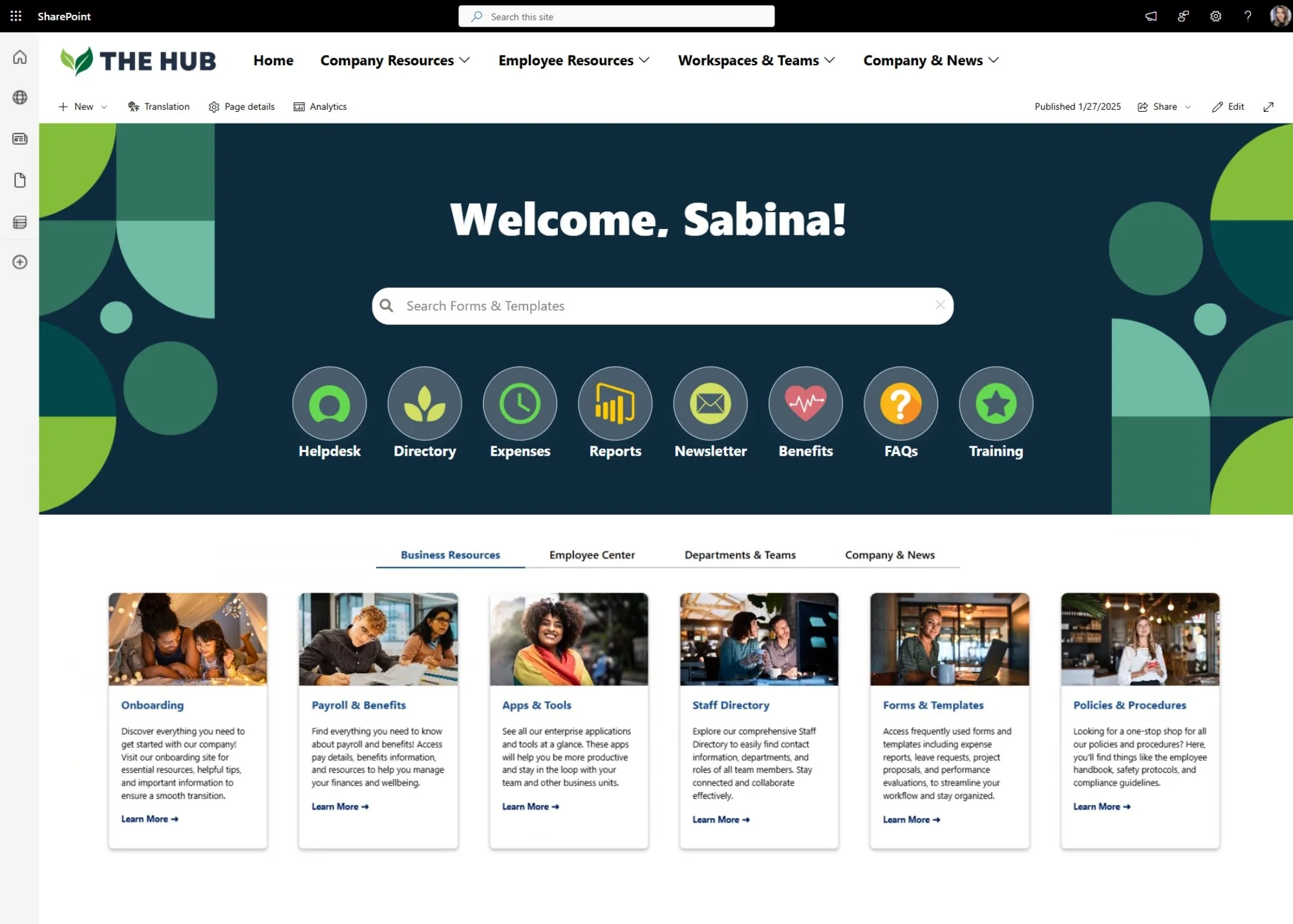
Task: Click the Onboarding card photo
Action: (187, 639)
